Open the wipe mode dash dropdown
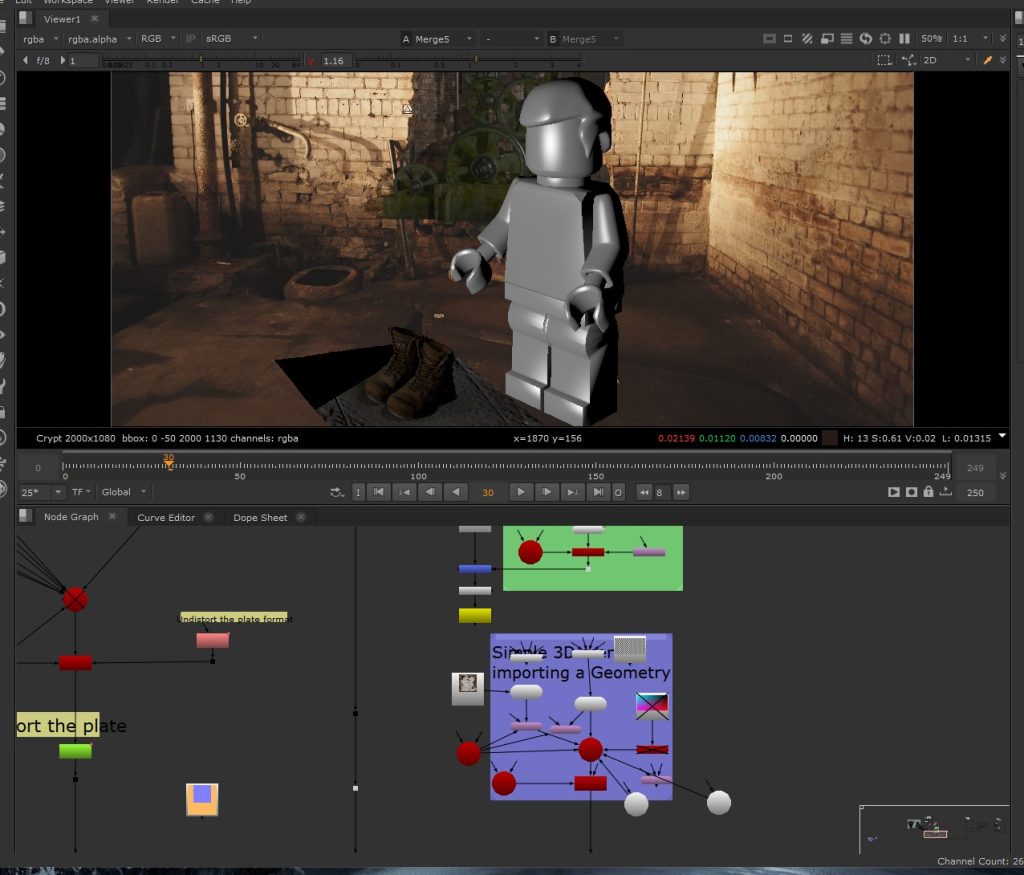Viewport: 1024px width, 875px height. [x=512, y=39]
